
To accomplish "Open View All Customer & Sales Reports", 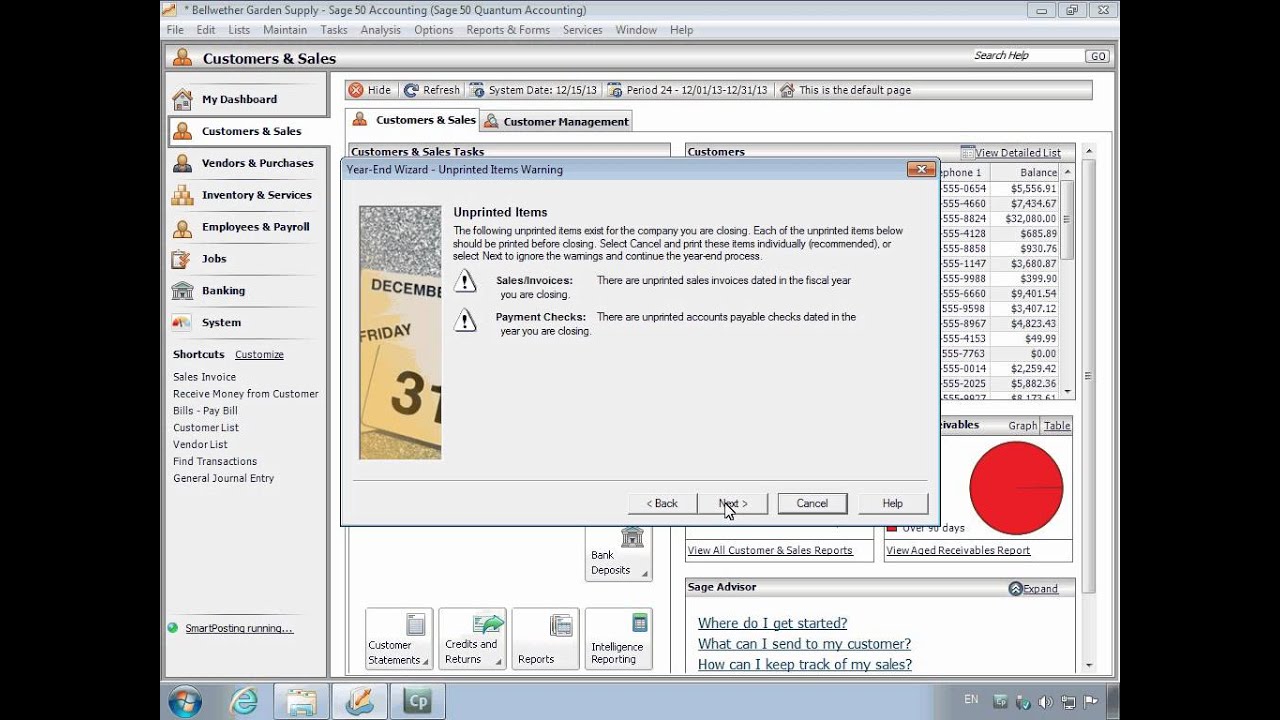I will [x=770, y=550].
